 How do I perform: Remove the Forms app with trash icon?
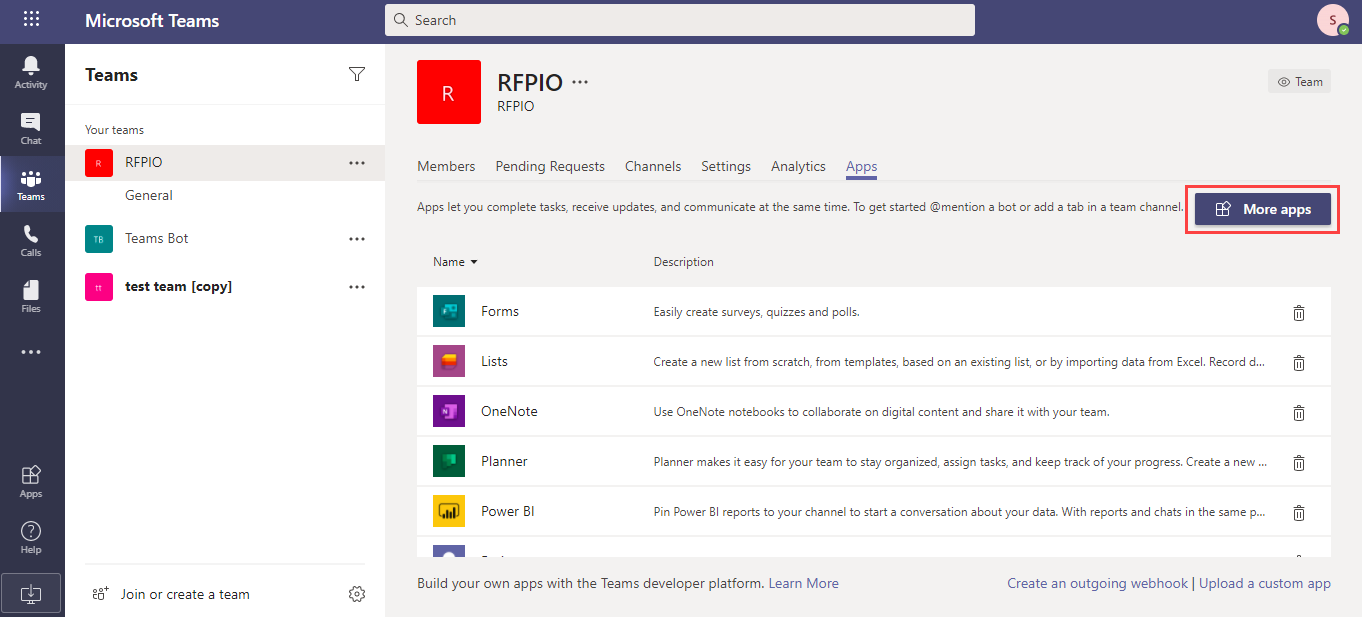(1299, 312)
